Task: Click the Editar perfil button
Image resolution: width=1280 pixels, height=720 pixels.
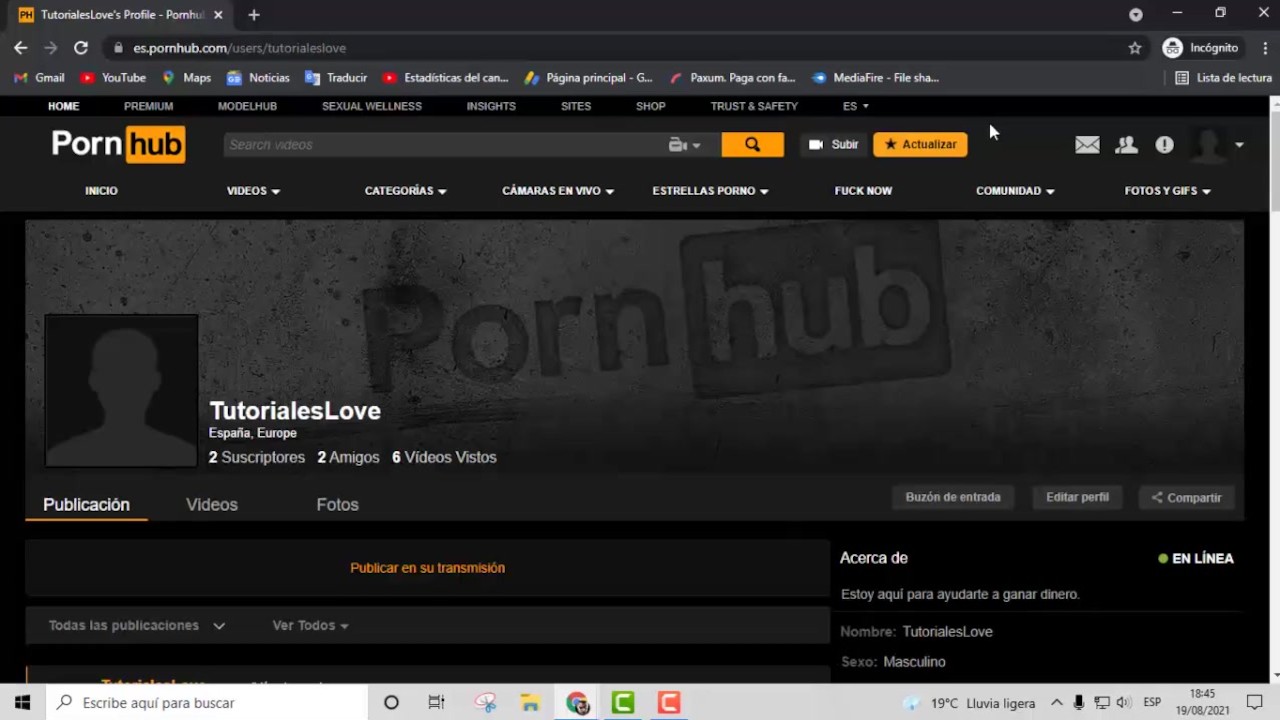Action: [x=1077, y=497]
